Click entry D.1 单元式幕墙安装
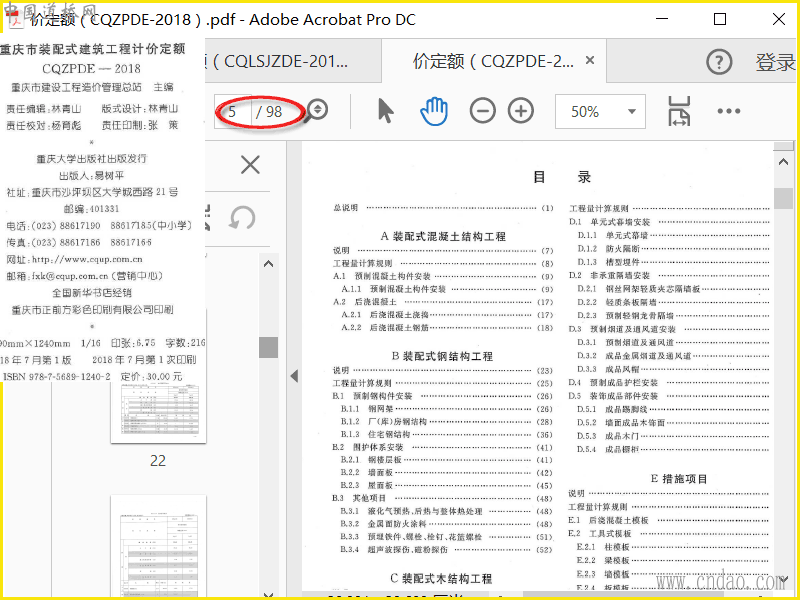 [669, 222]
